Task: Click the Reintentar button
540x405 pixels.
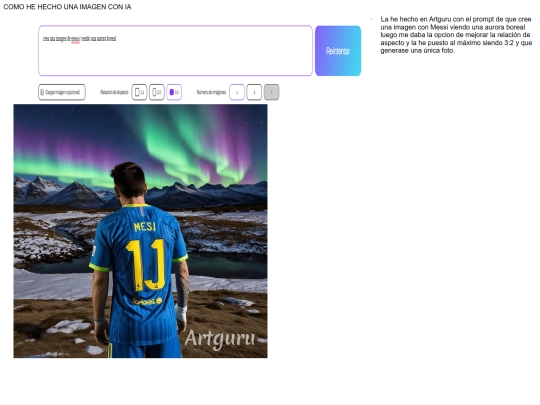Action: click(338, 51)
